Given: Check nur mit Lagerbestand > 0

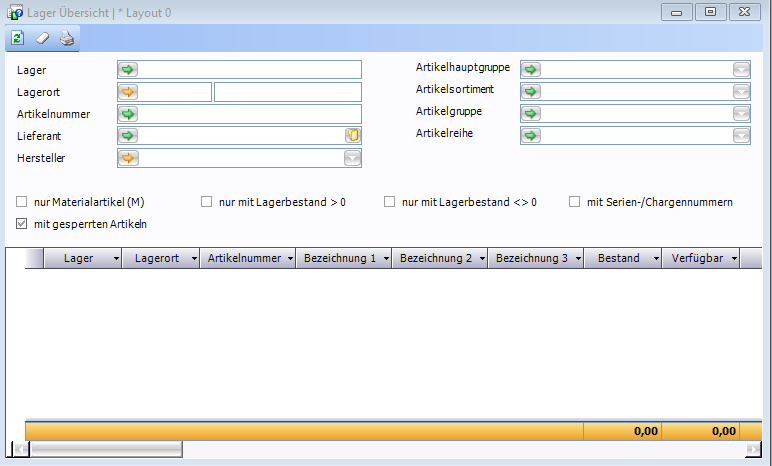Looking at the screenshot, I should [x=207, y=202].
